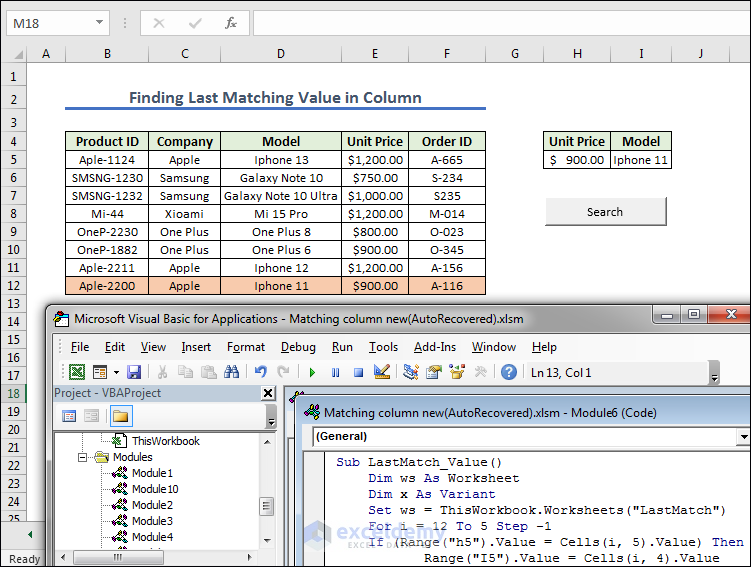The image size is (751, 567).
Task: Save the VBA project with the floppy disk icon
Action: pyautogui.click(x=133, y=372)
